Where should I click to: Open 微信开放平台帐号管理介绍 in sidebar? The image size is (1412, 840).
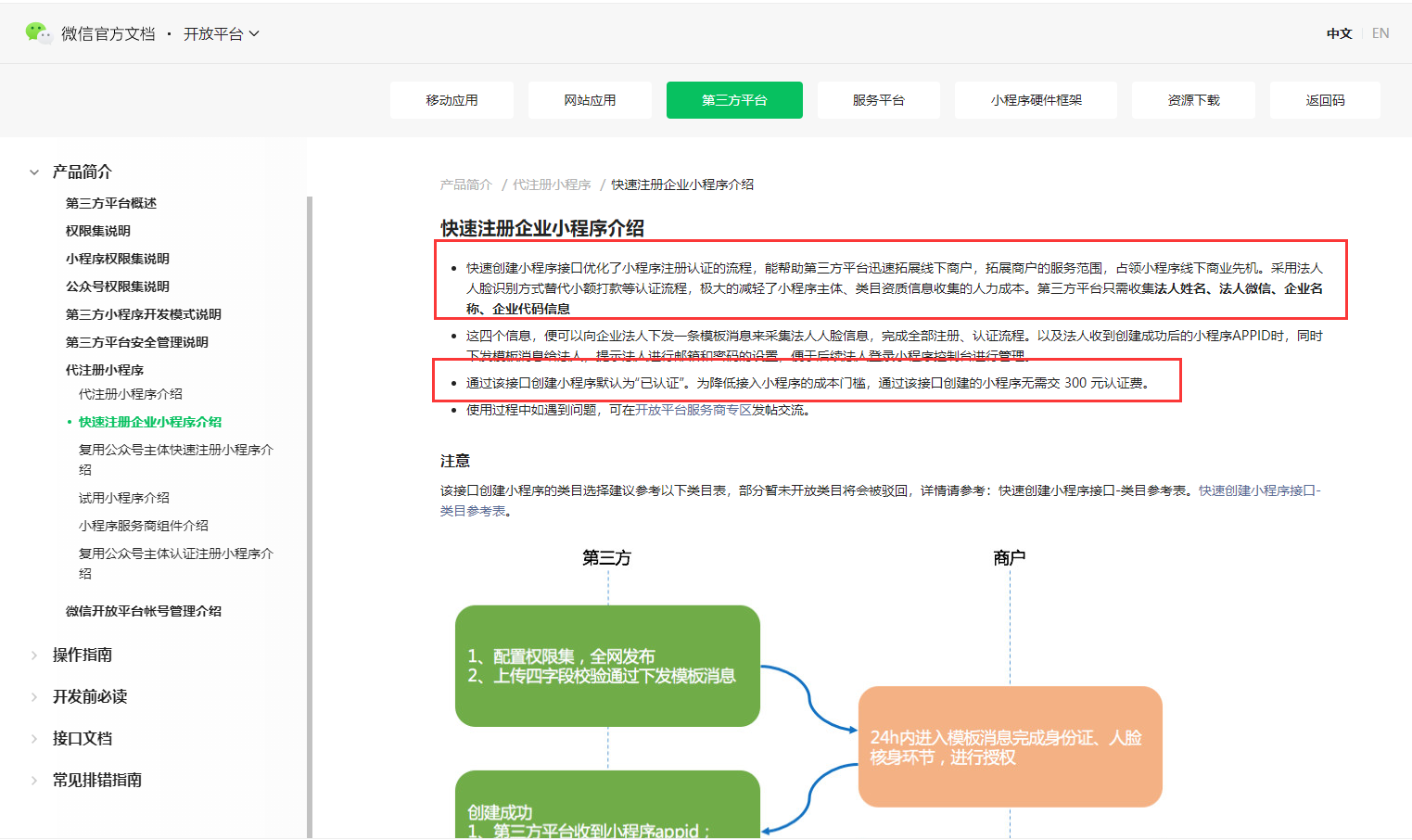(x=144, y=611)
